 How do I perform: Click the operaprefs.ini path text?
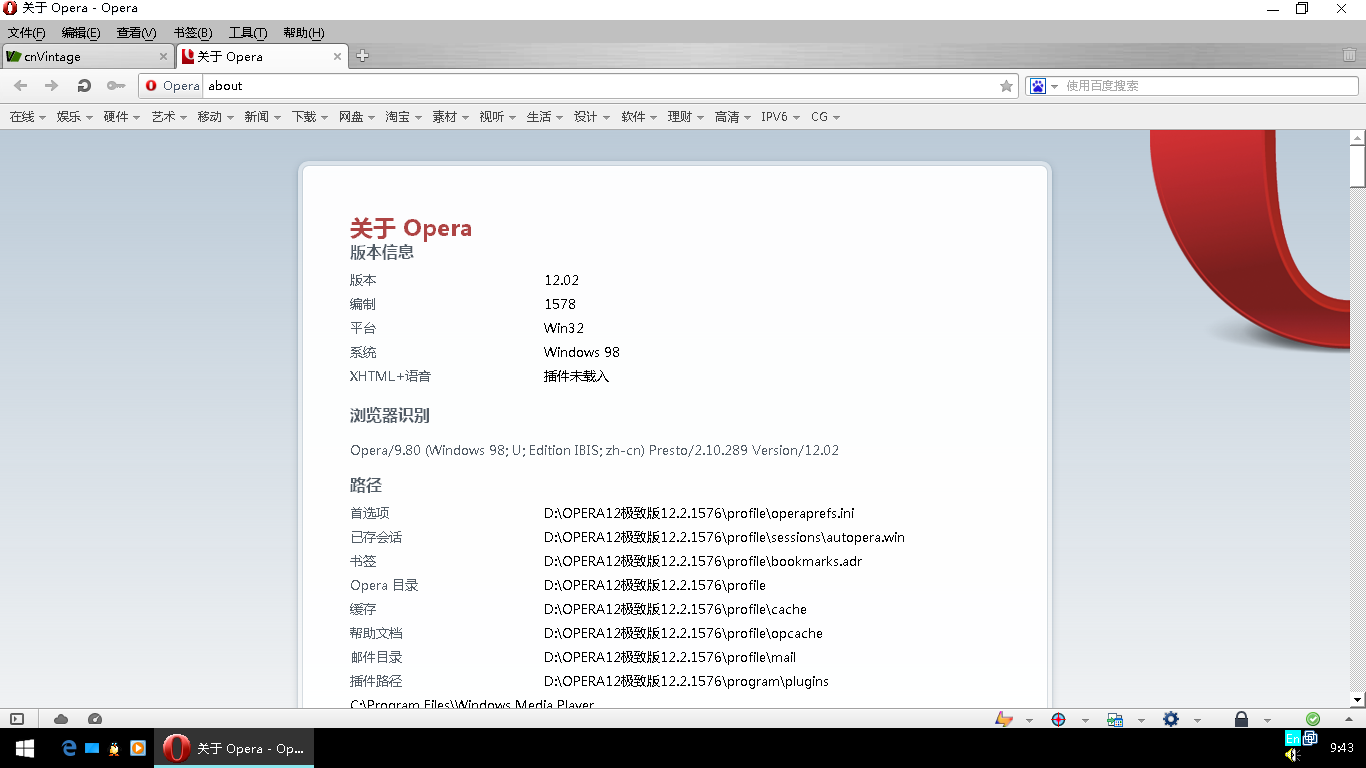click(x=699, y=513)
